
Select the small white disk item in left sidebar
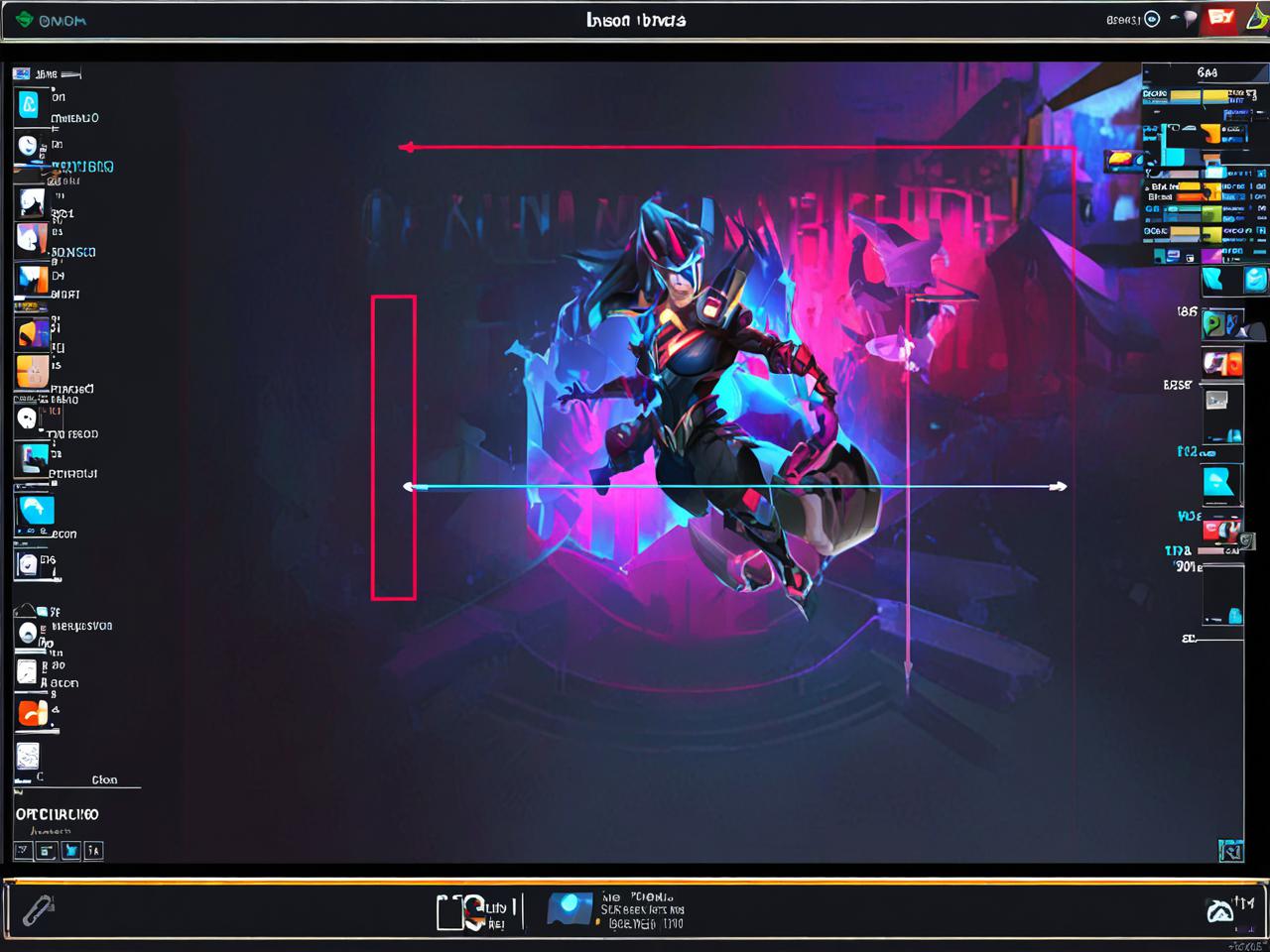pos(28,565)
